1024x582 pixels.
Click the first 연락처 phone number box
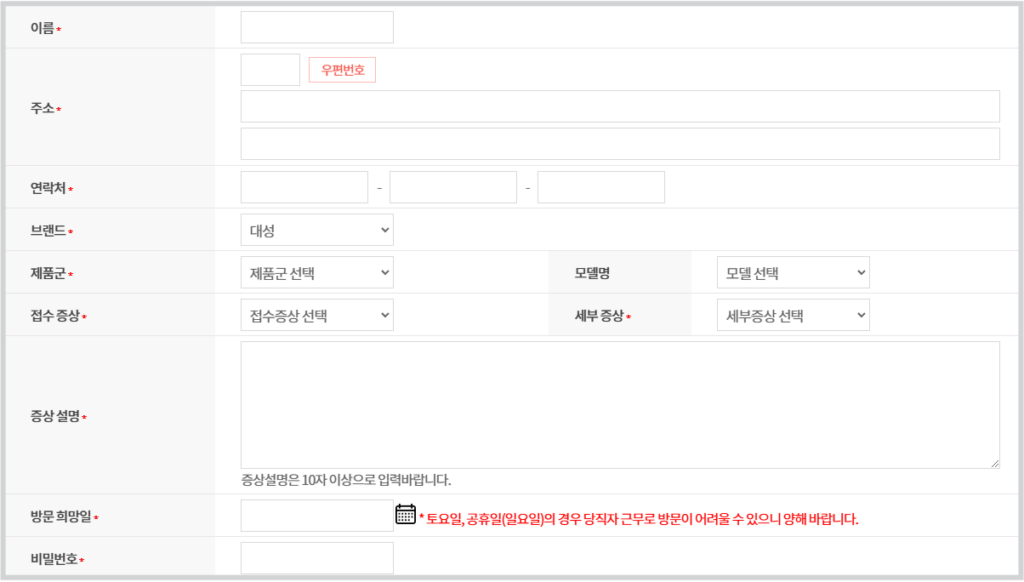click(304, 187)
